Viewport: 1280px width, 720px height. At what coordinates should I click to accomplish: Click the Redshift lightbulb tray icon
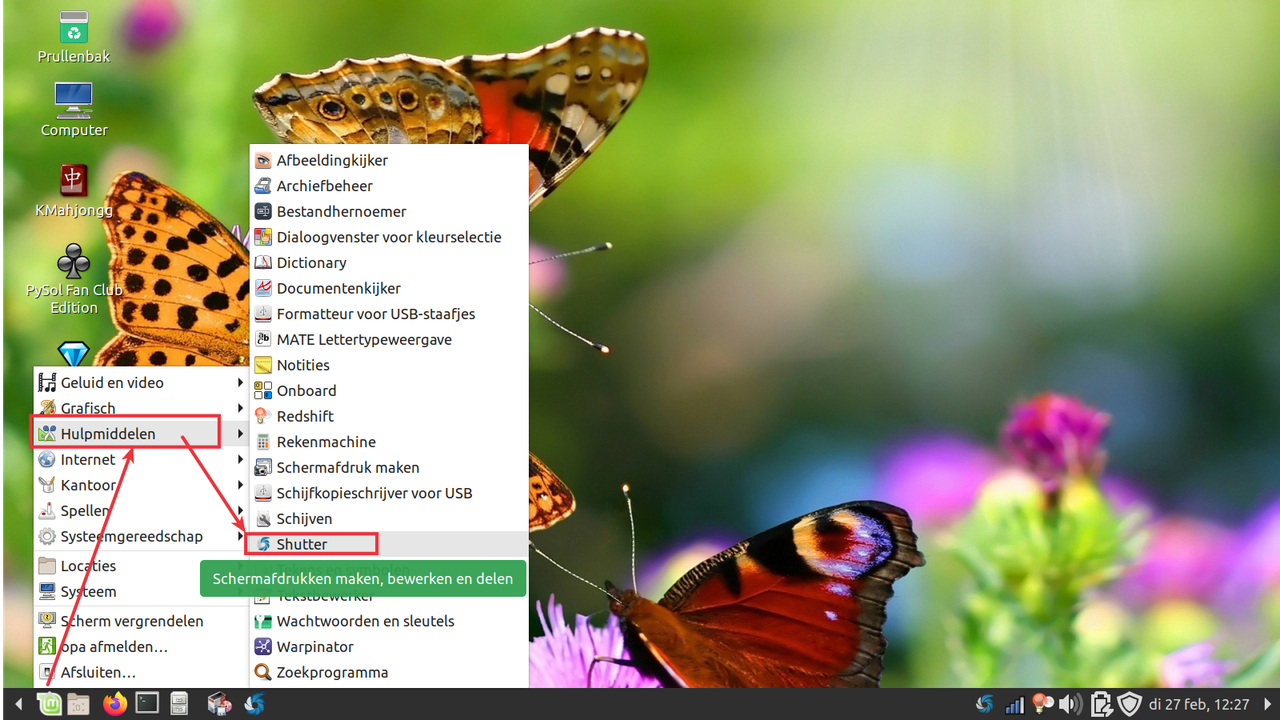1042,704
